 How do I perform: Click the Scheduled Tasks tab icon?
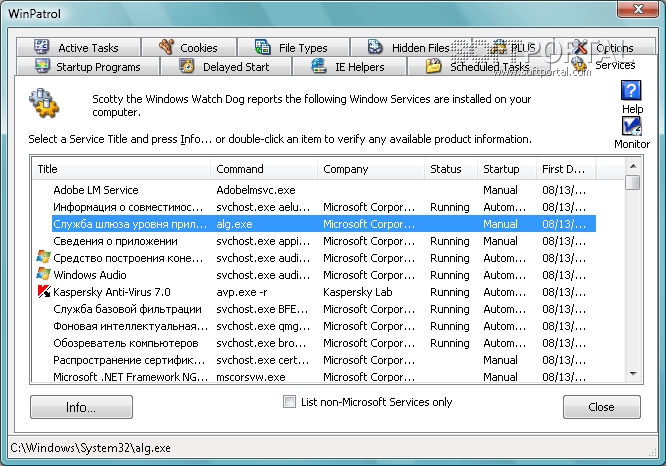pos(434,66)
